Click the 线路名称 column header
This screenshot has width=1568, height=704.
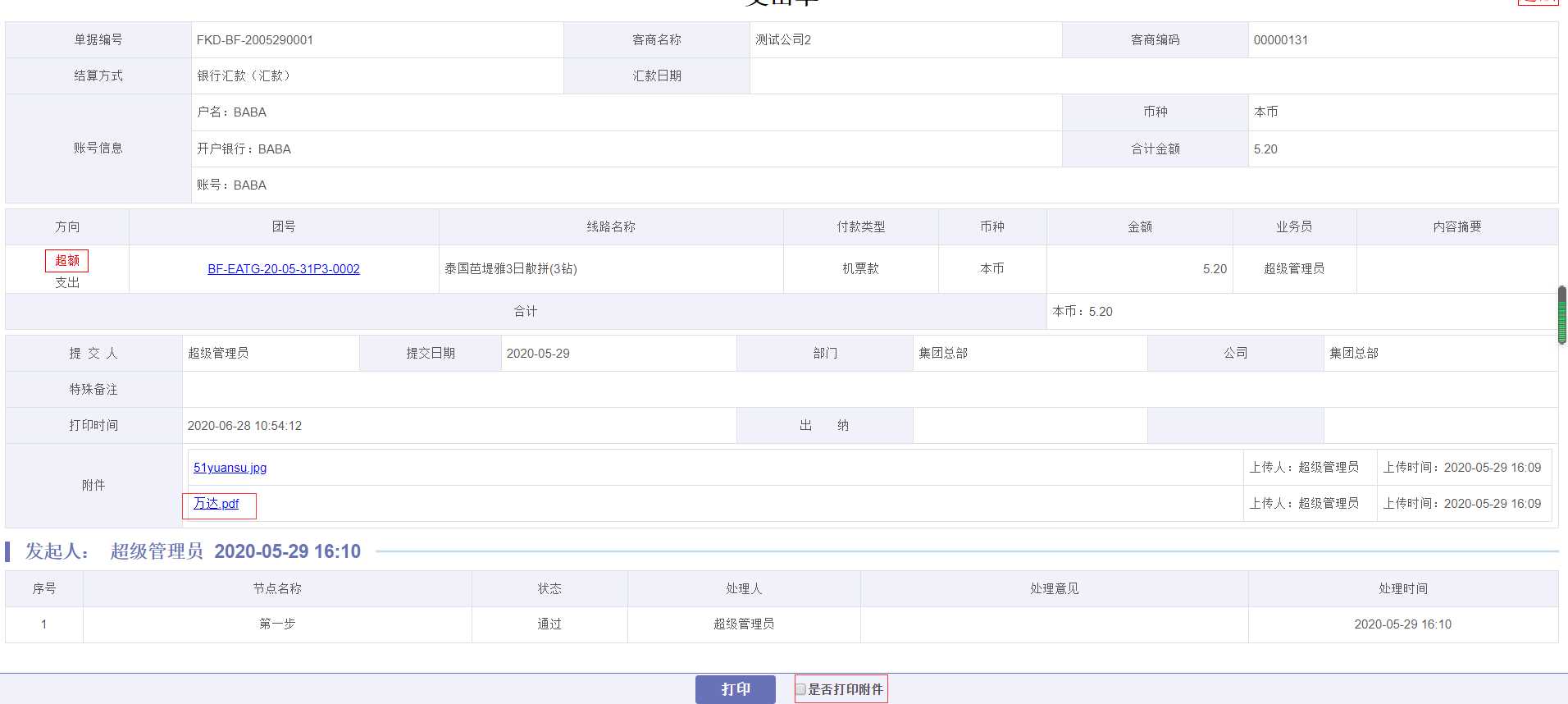611,227
